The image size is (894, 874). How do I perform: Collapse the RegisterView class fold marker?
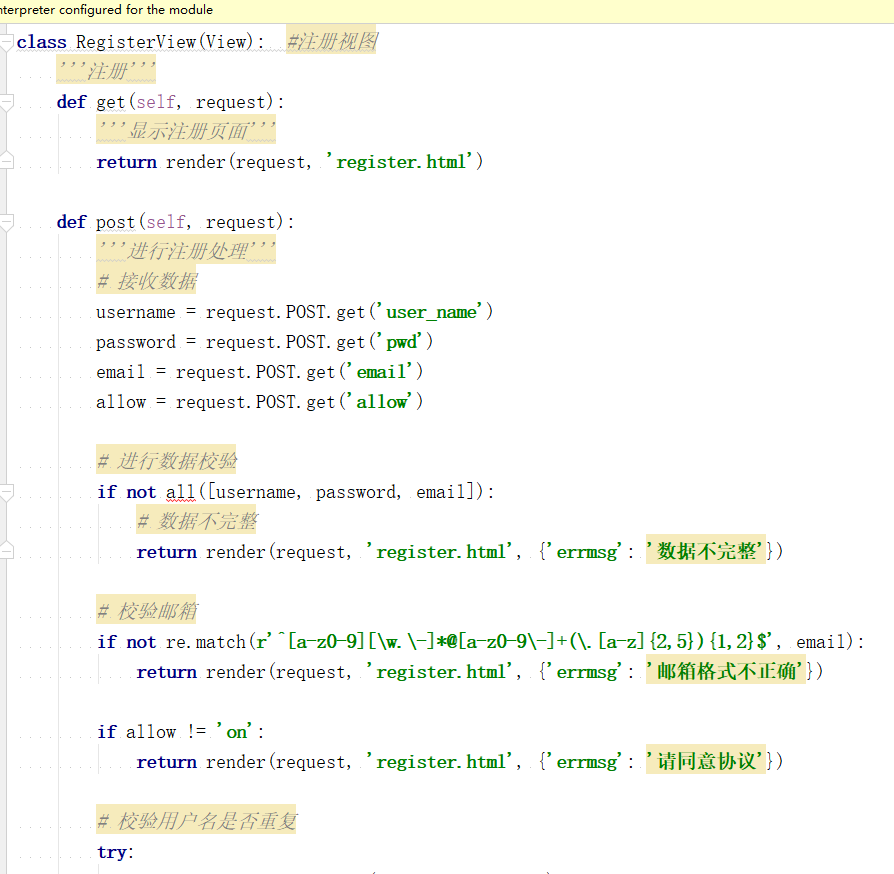pyautogui.click(x=7, y=42)
